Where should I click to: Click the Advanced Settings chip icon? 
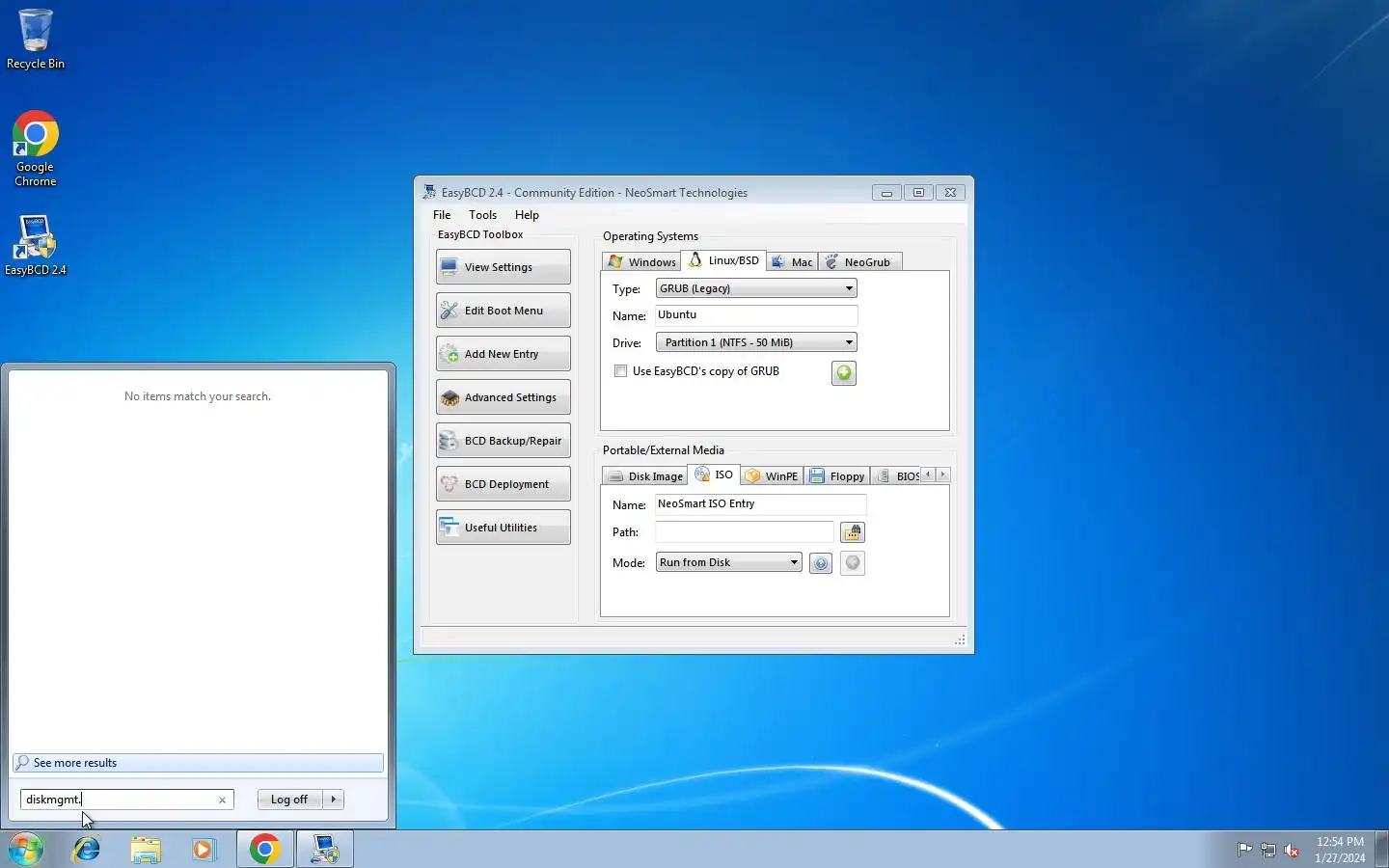click(449, 397)
